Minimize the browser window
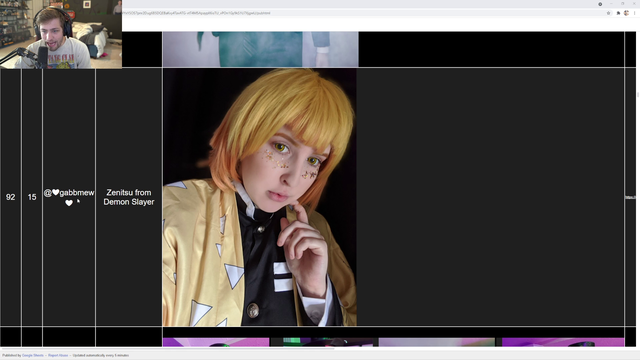This screenshot has height=360, width=640. [611, 4]
